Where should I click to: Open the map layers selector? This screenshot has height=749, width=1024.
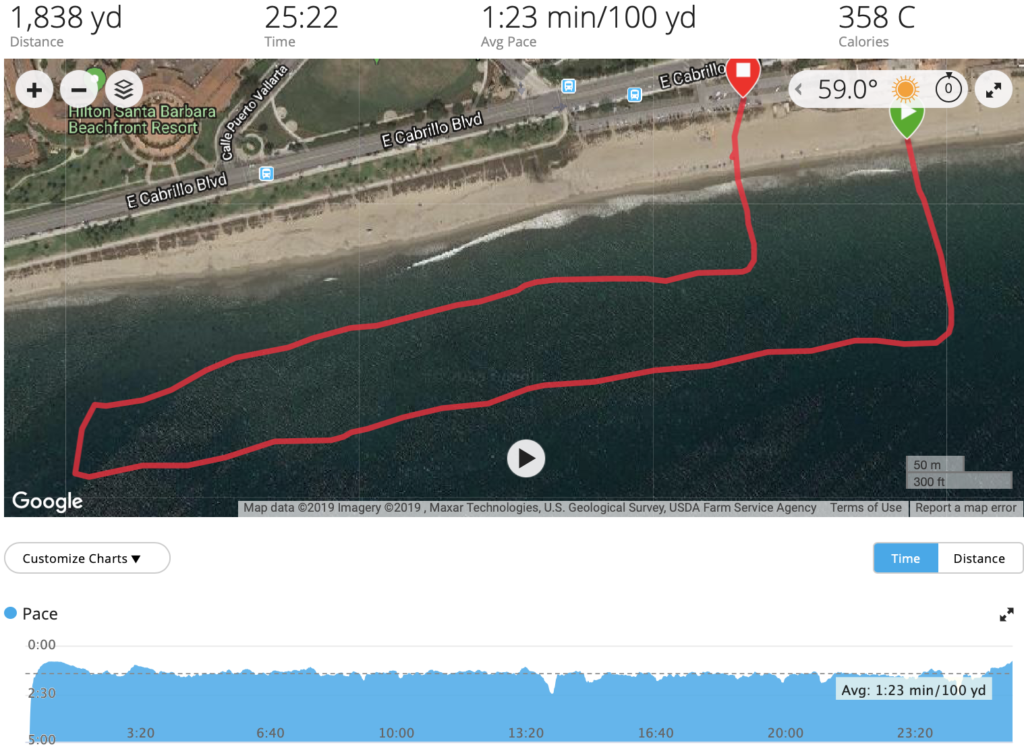pos(123,90)
